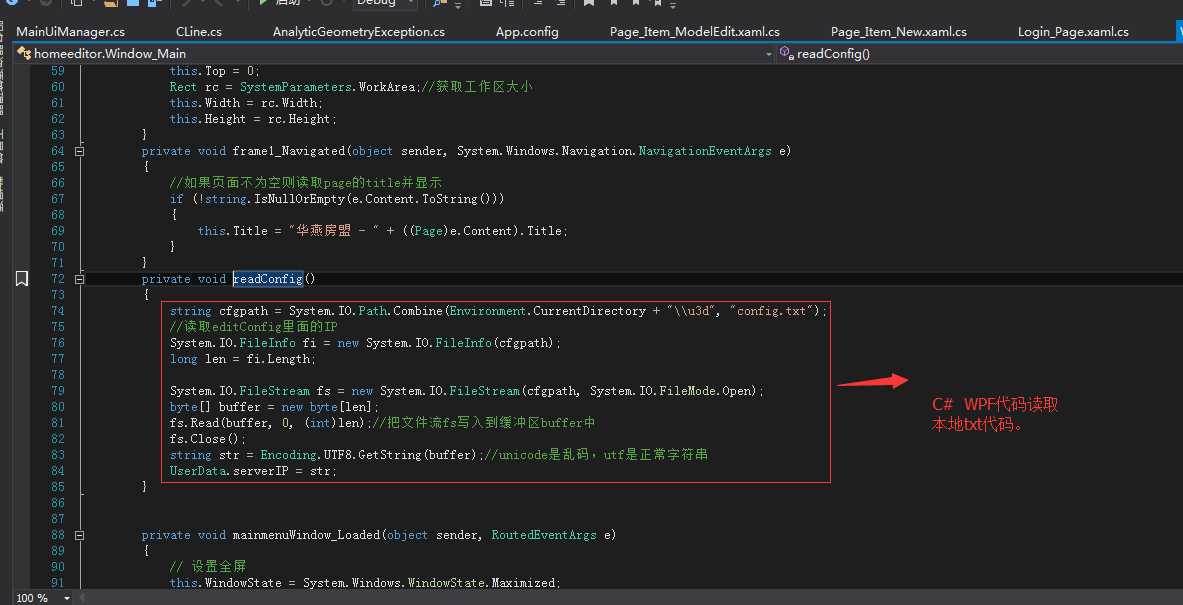Open the CLine.cs editor tab
The image size is (1183, 605).
(x=198, y=32)
